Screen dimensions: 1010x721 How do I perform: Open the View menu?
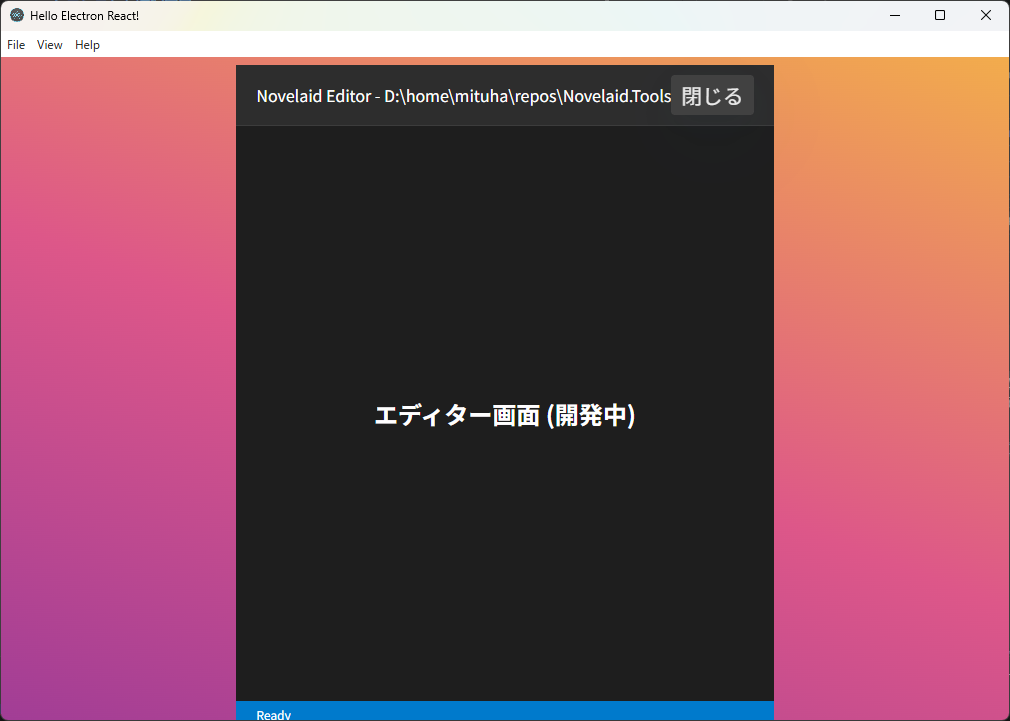pyautogui.click(x=50, y=45)
